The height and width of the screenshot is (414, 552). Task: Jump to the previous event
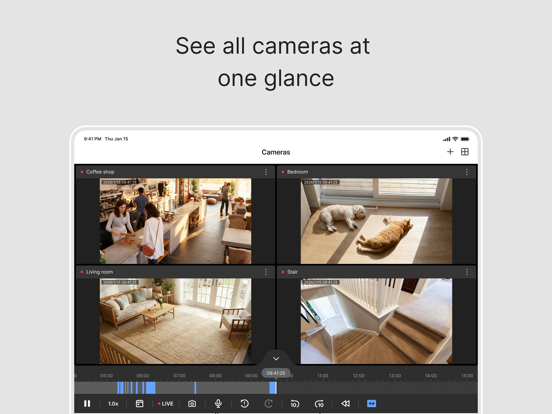244,403
